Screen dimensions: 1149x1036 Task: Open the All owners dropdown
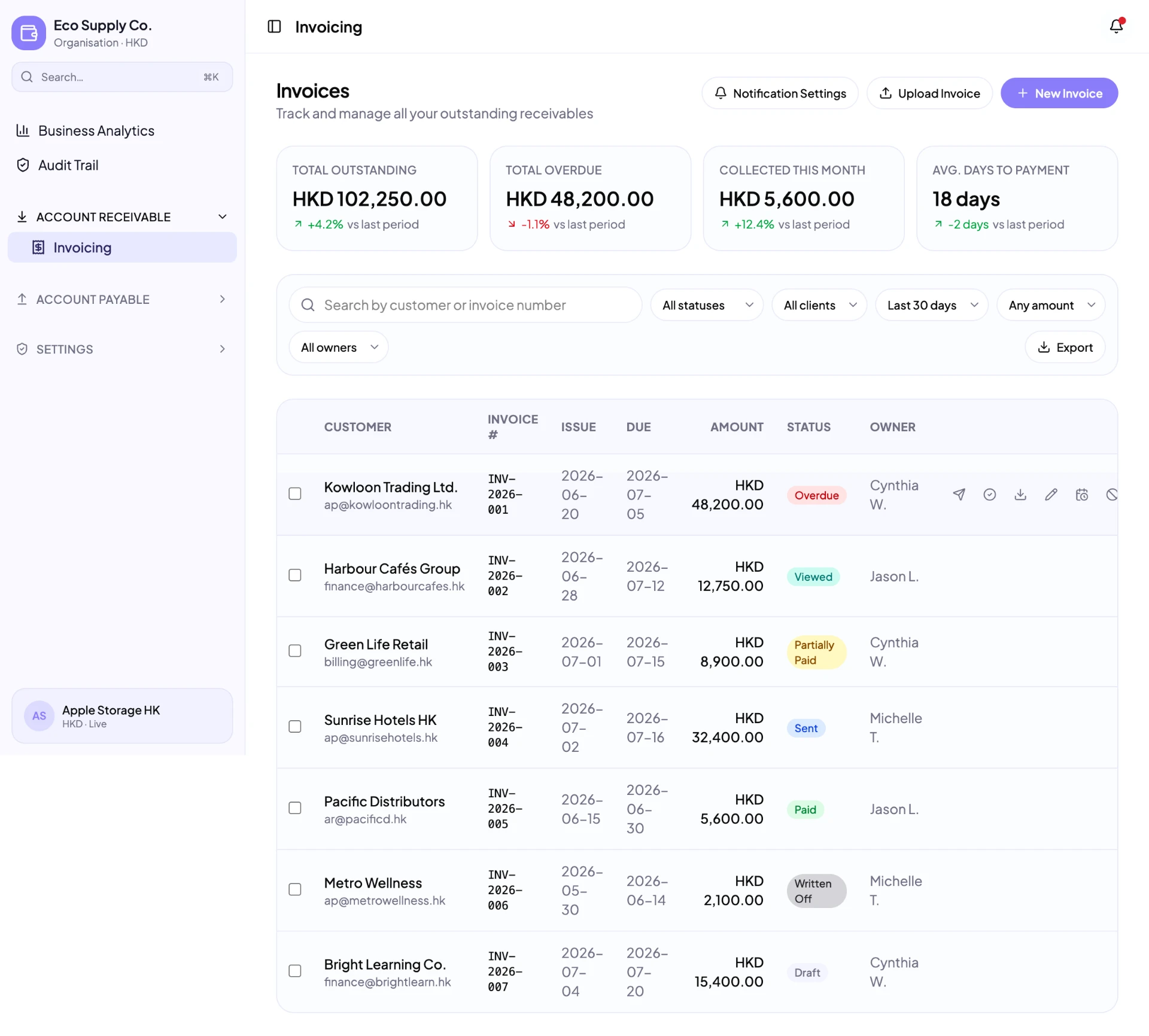(x=339, y=348)
